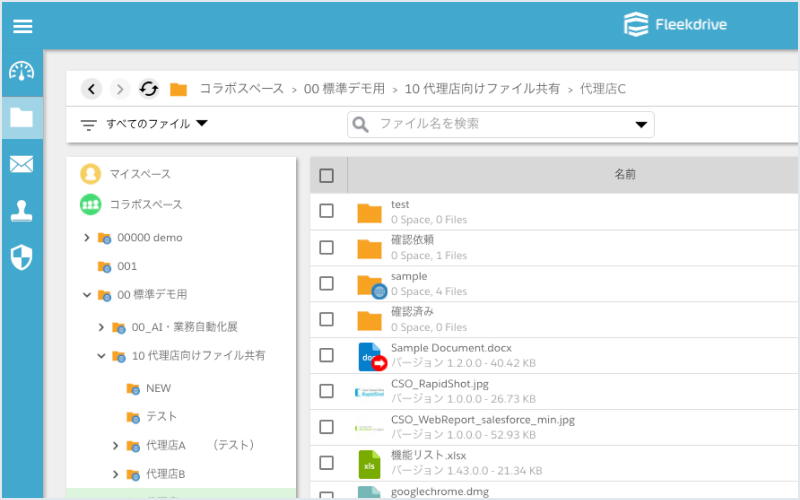Collapse the 10 代理店向けファイル共有 tree node
The image size is (800, 500).
(x=101, y=356)
